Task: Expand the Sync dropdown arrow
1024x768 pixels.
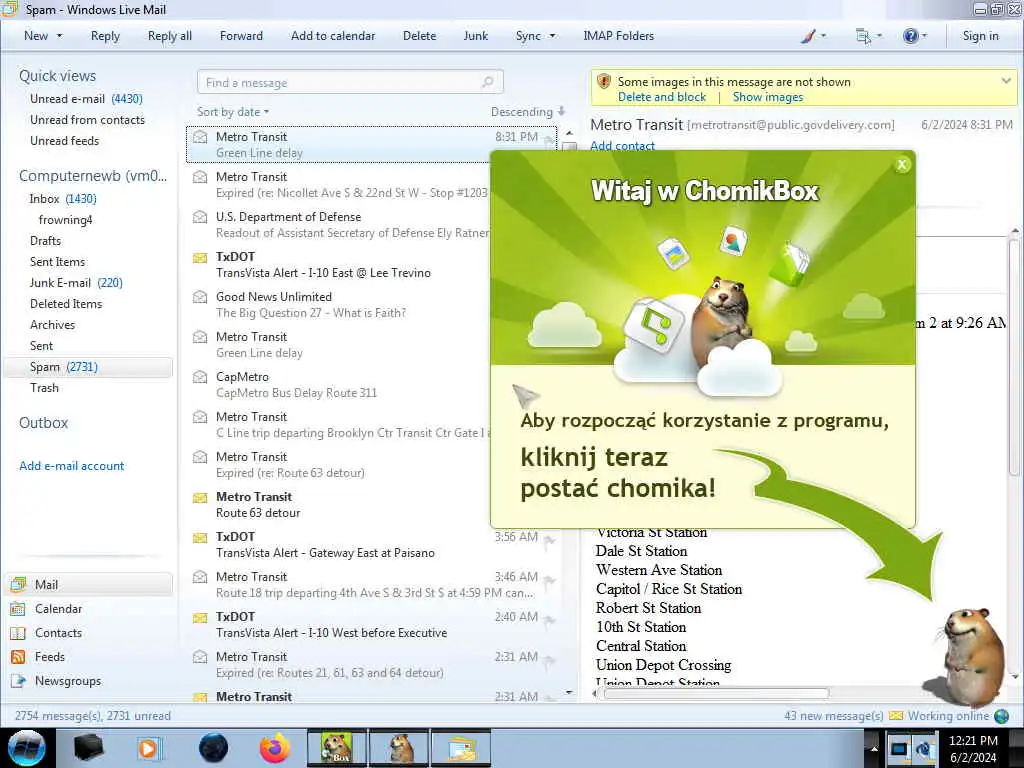Action: coord(552,36)
